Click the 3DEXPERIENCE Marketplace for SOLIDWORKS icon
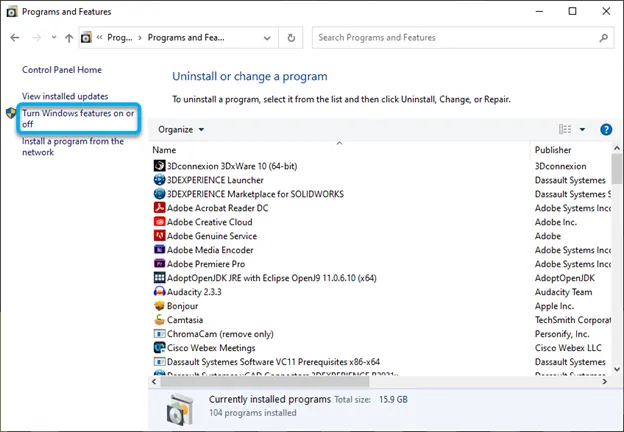This screenshot has height=432, width=624. pyautogui.click(x=159, y=194)
